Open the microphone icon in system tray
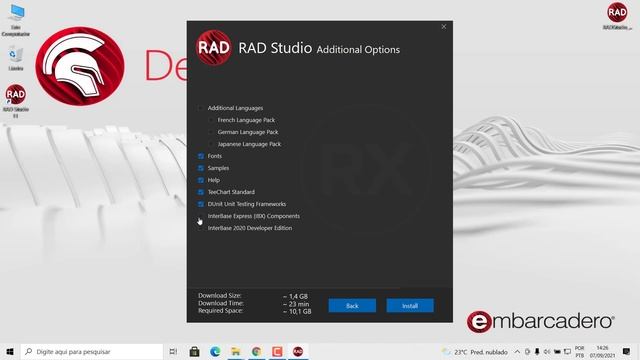 (537, 352)
